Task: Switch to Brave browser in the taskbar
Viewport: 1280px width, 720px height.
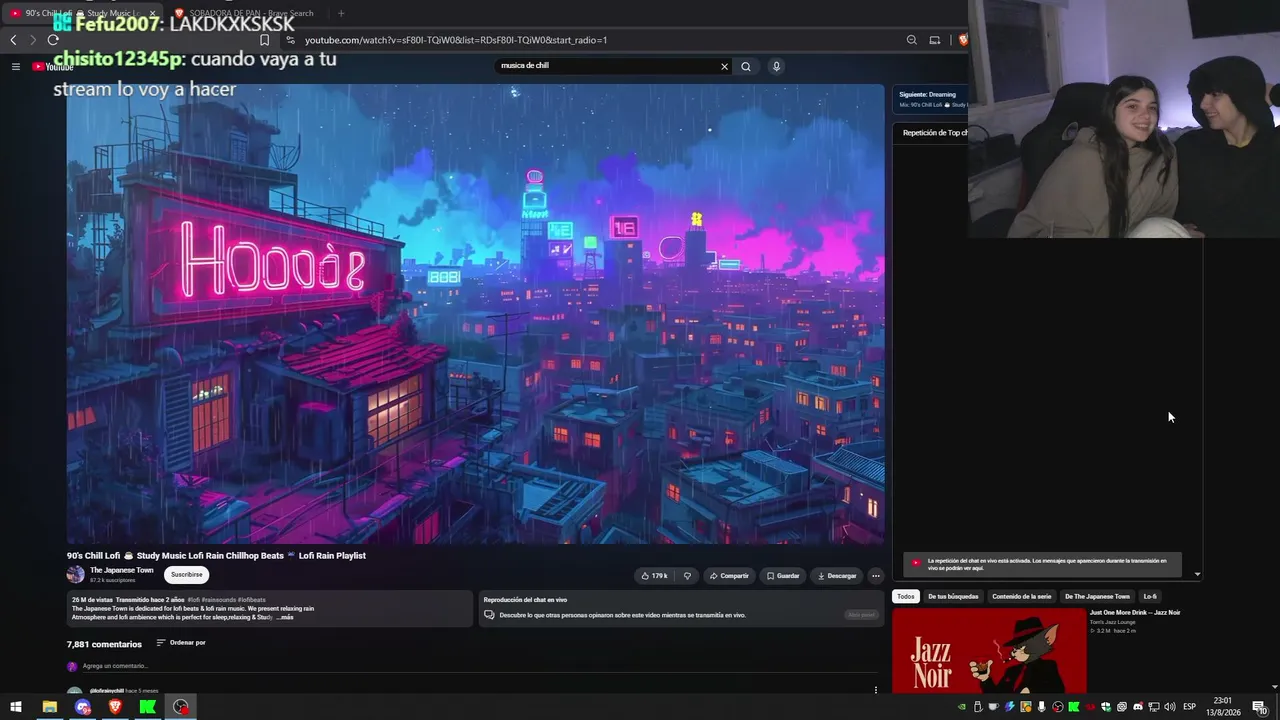Action: click(115, 707)
